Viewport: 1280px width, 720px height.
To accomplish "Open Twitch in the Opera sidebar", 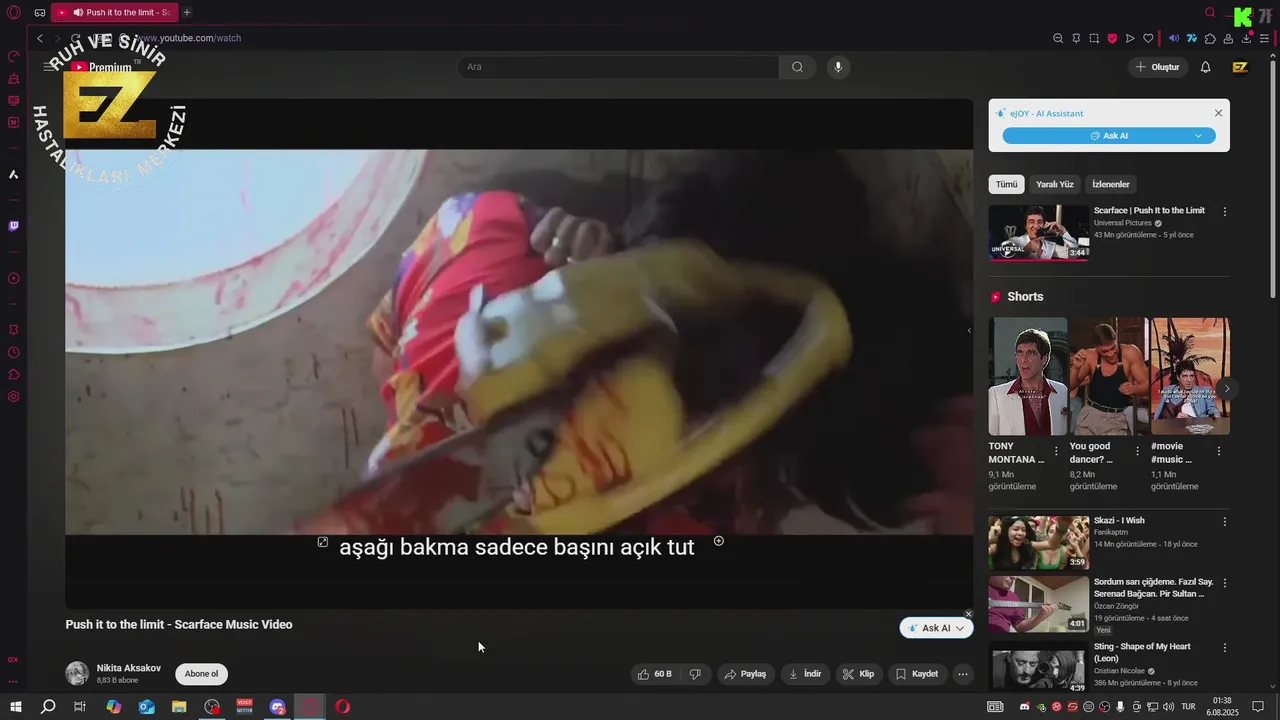I will click(x=13, y=226).
